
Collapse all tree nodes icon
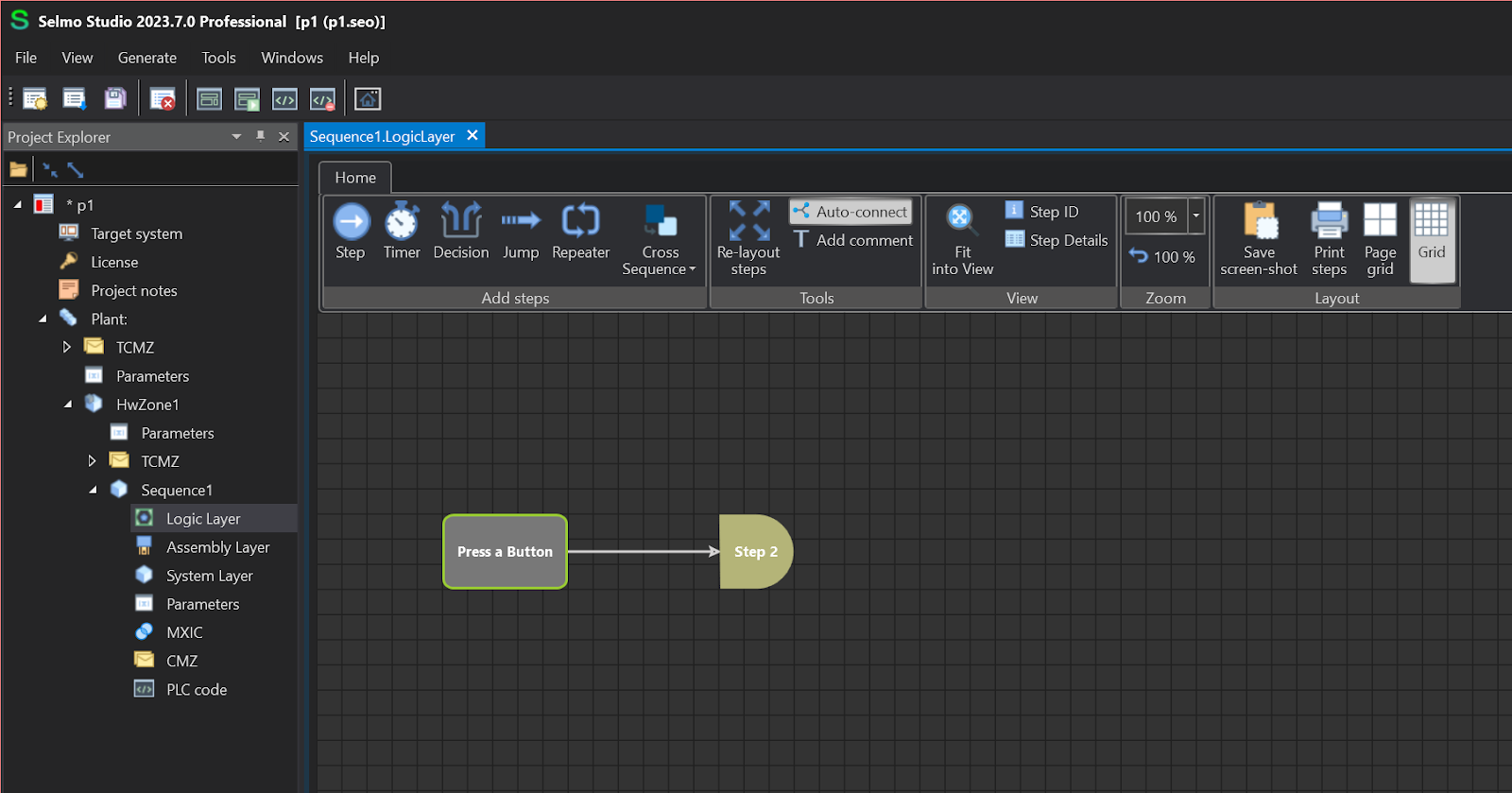coord(50,170)
